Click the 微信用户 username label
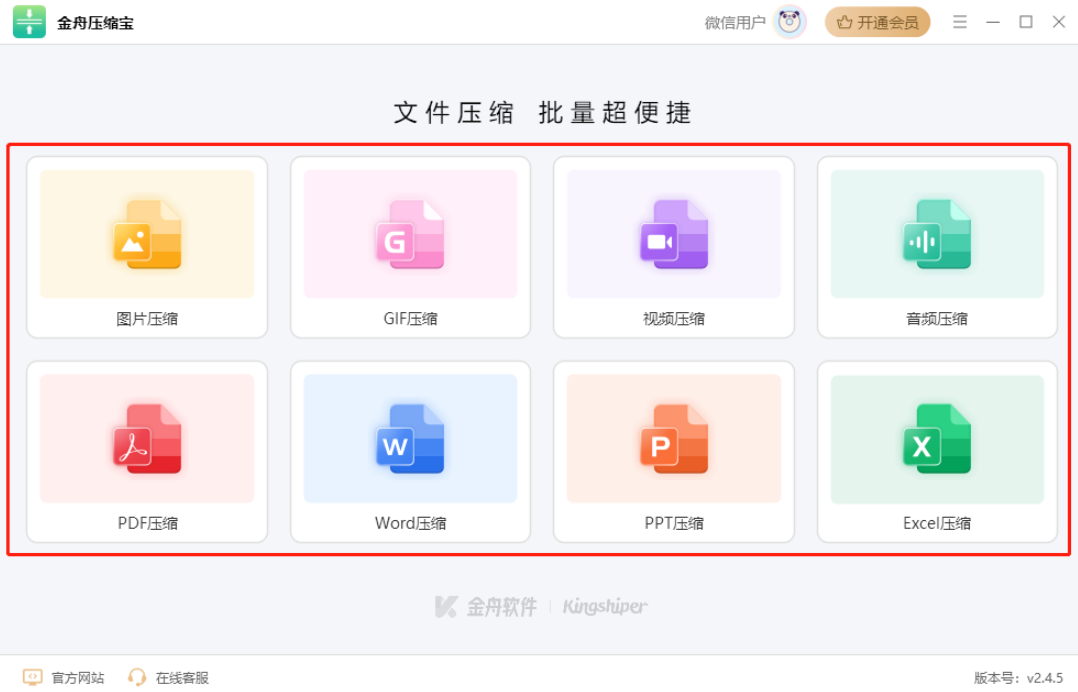The image size is (1078, 692). tap(735, 23)
